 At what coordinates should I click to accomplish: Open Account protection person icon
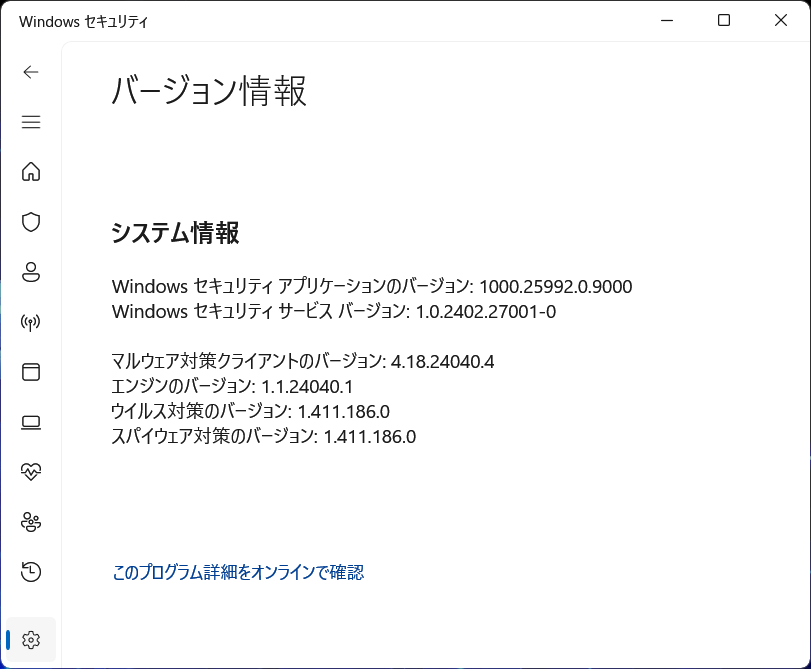[31, 272]
